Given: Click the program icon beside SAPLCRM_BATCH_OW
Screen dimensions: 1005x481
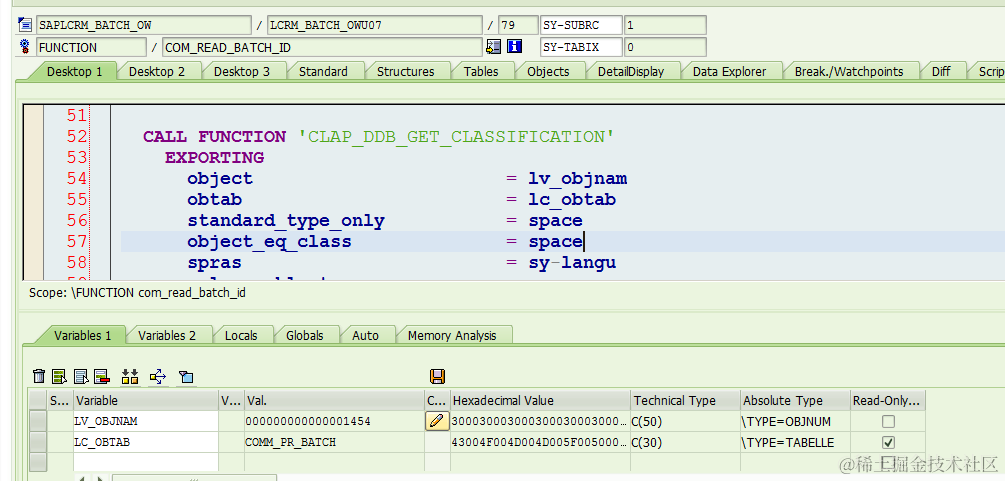Looking at the screenshot, I should coord(25,25).
